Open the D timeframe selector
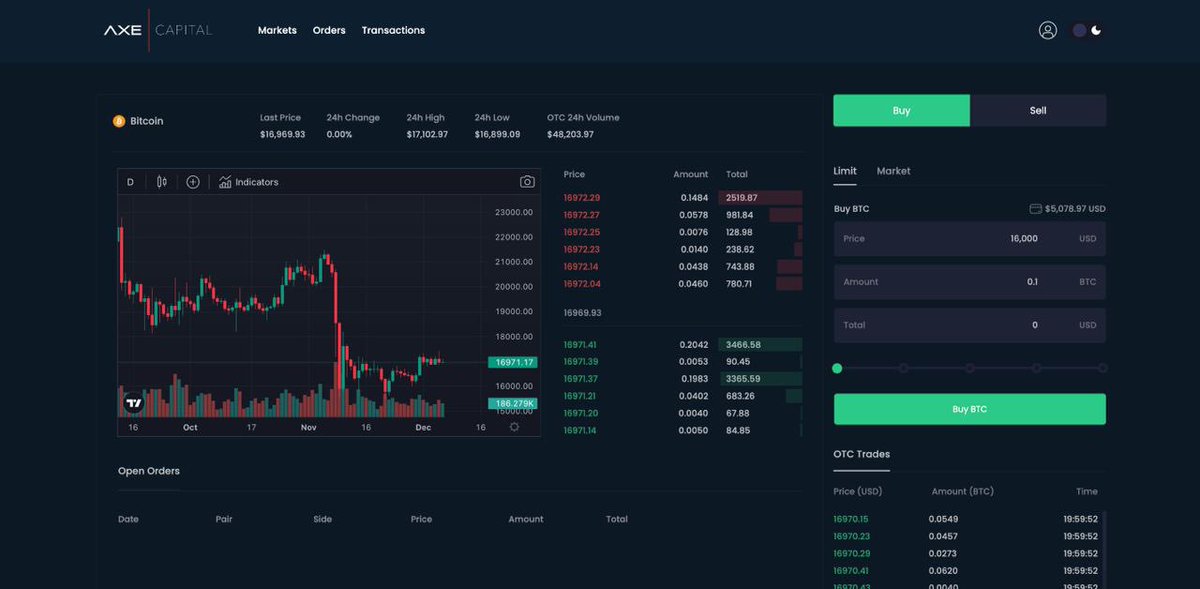Screen dimensions: 1200x589 pyautogui.click(x=130, y=181)
